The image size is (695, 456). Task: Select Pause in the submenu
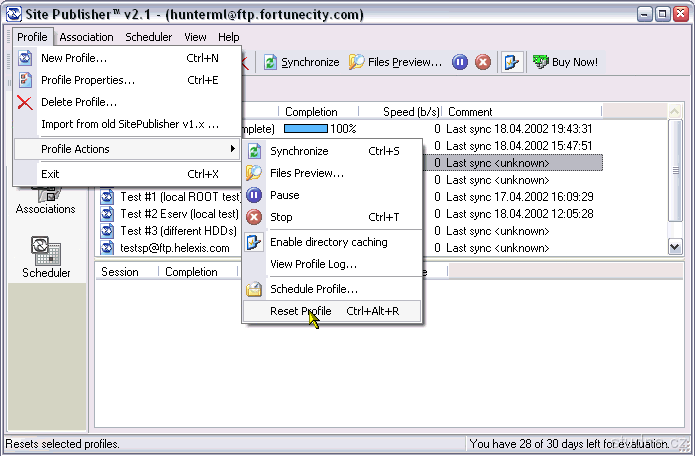(332, 195)
